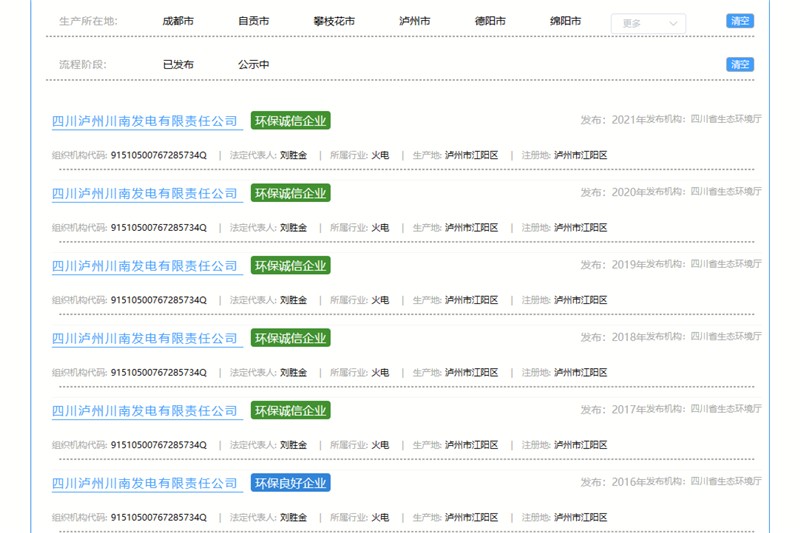Open the 2017 company record link
The height and width of the screenshot is (533, 800).
click(145, 411)
